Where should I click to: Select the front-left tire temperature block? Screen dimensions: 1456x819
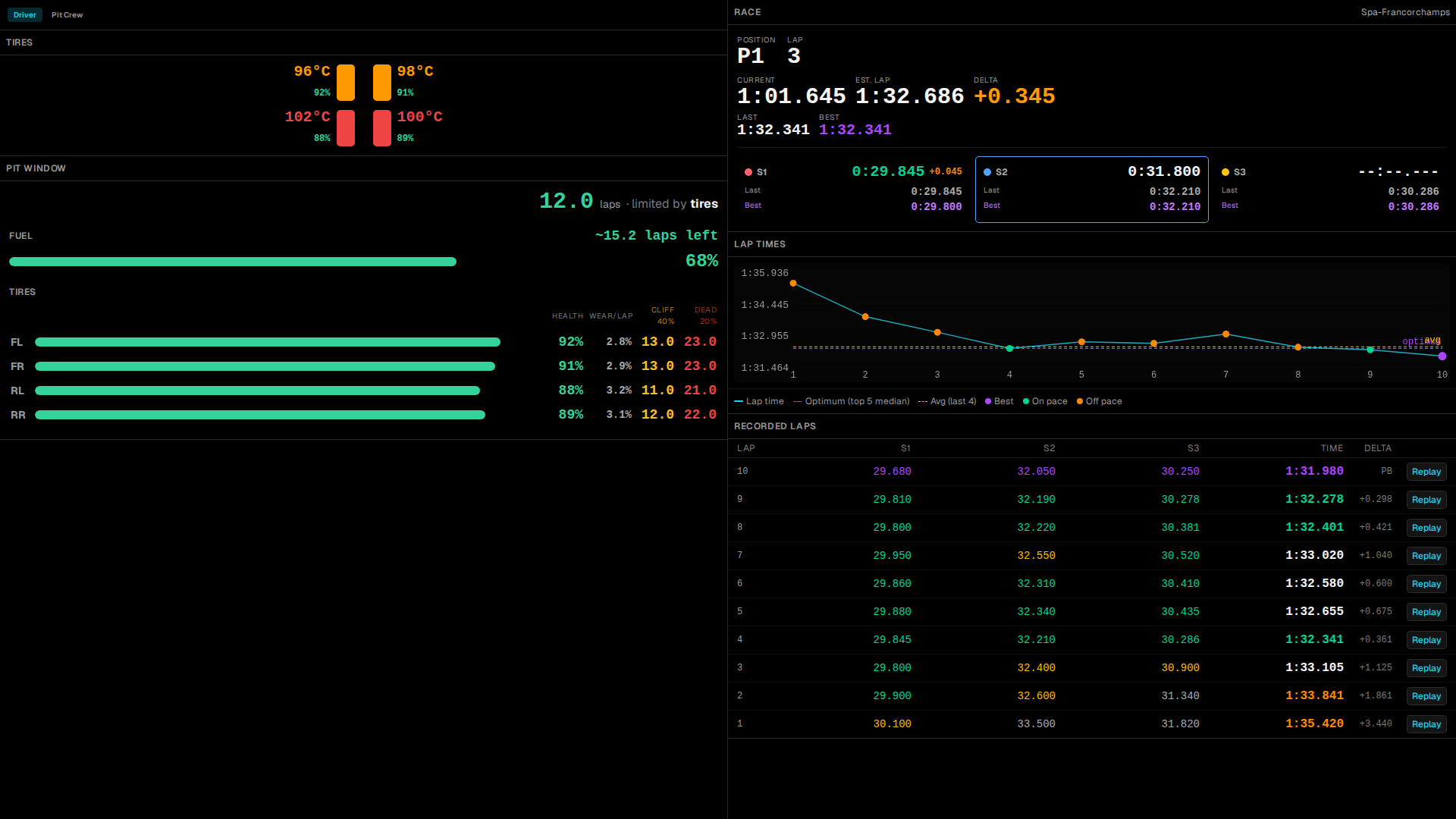click(346, 83)
